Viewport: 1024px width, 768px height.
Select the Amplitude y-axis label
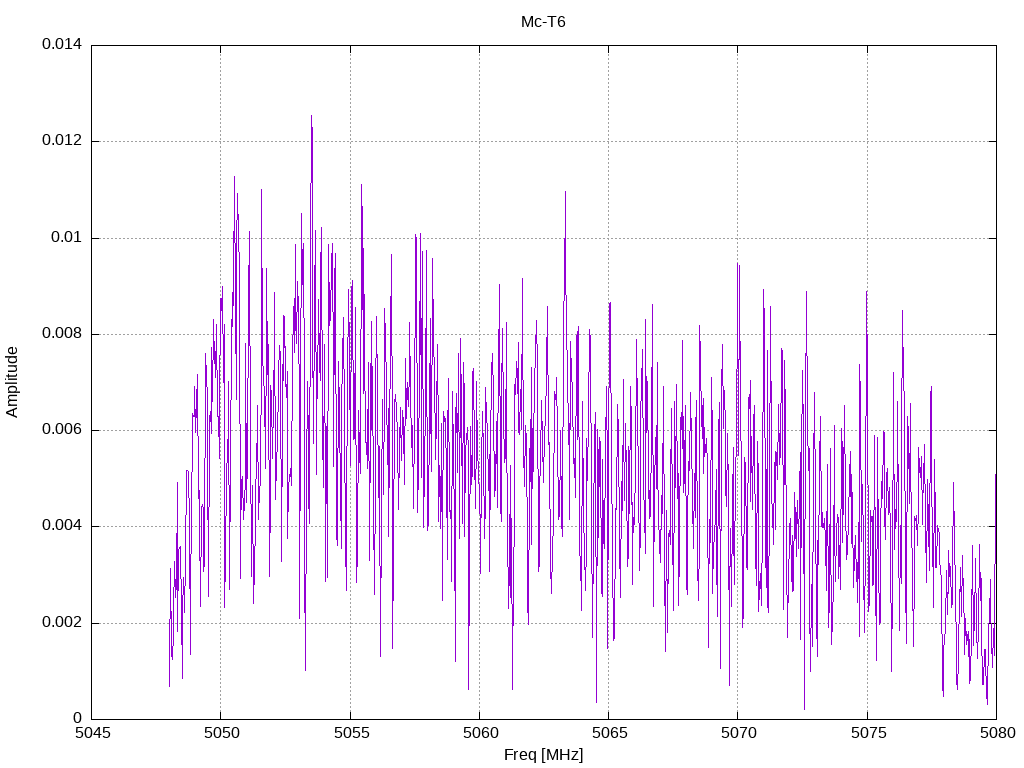tap(12, 382)
